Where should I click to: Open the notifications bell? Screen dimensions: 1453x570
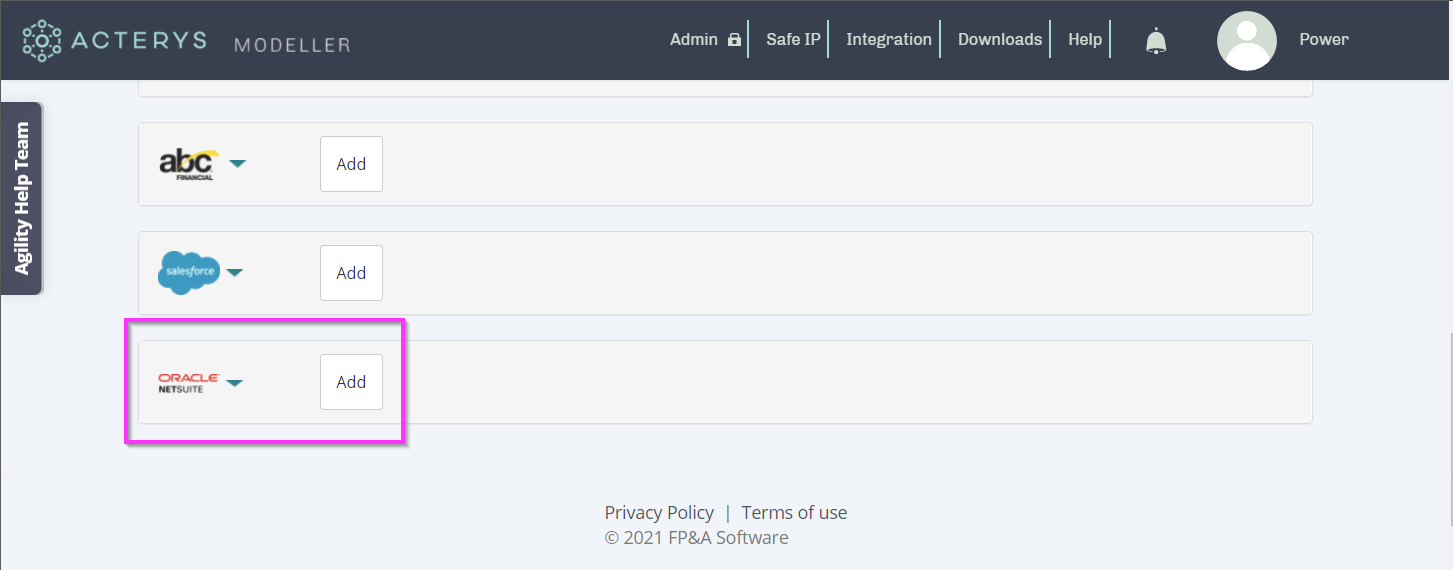1156,41
